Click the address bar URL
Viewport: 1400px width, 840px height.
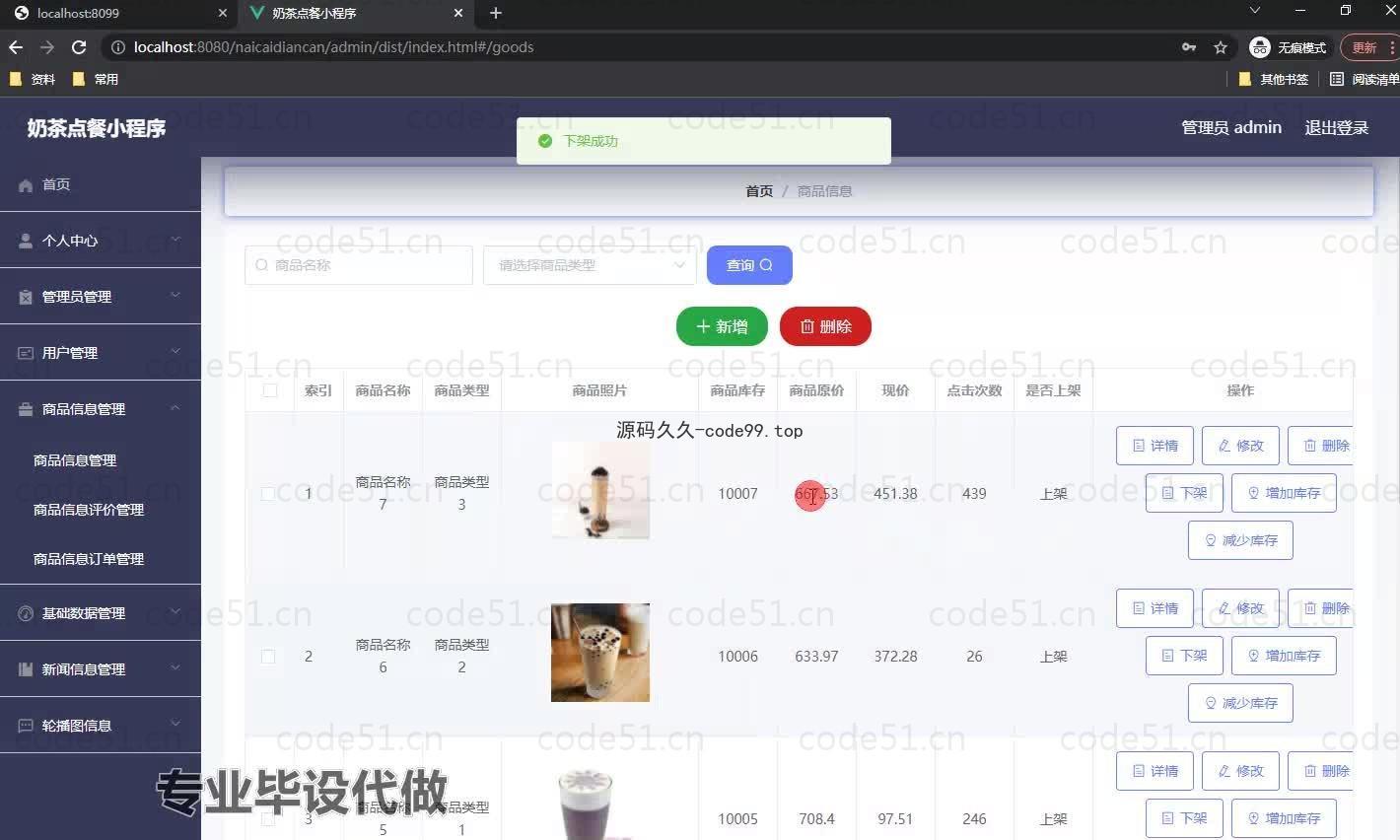[333, 47]
